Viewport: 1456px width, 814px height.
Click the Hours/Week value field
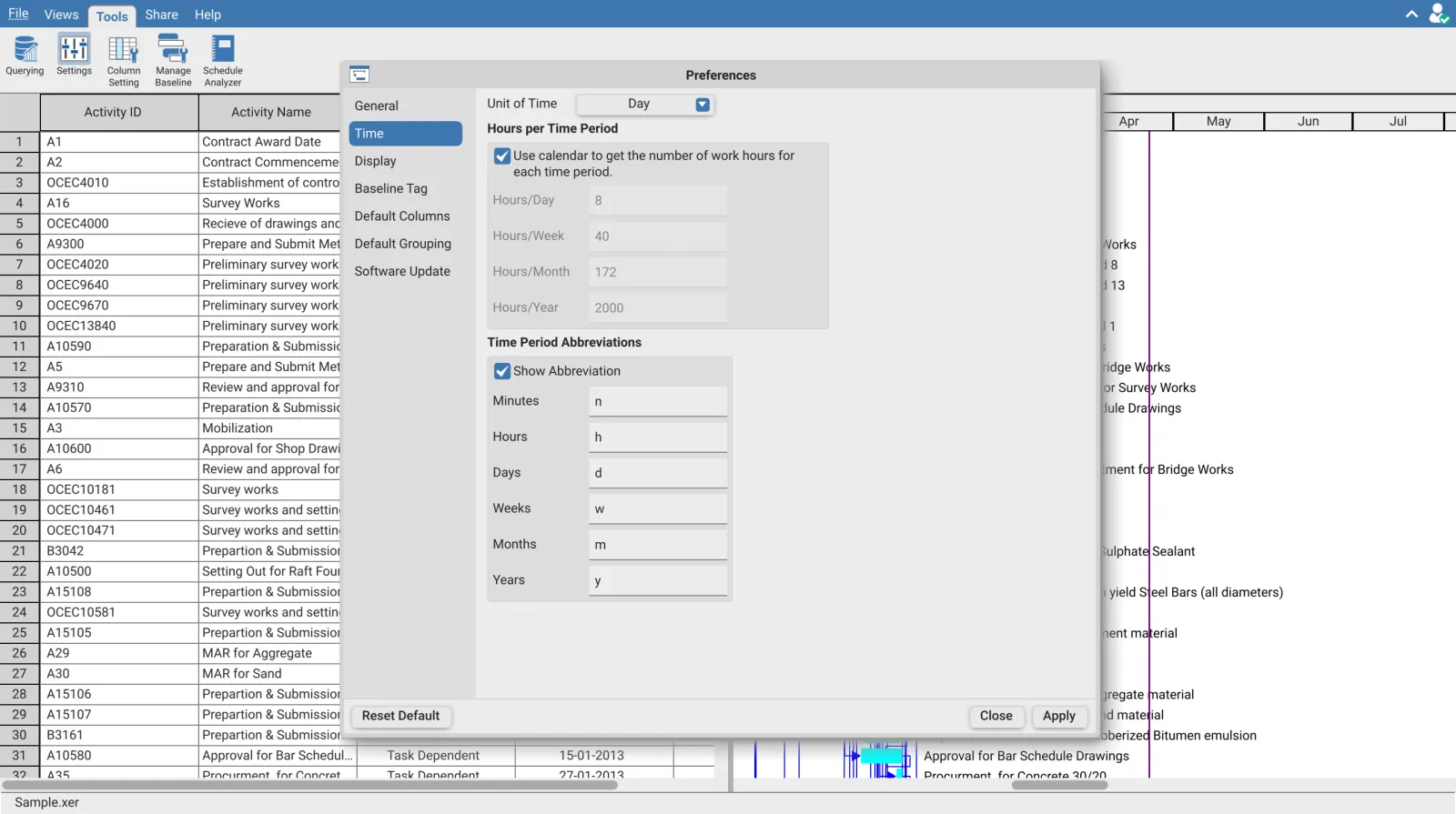pyautogui.click(x=658, y=236)
